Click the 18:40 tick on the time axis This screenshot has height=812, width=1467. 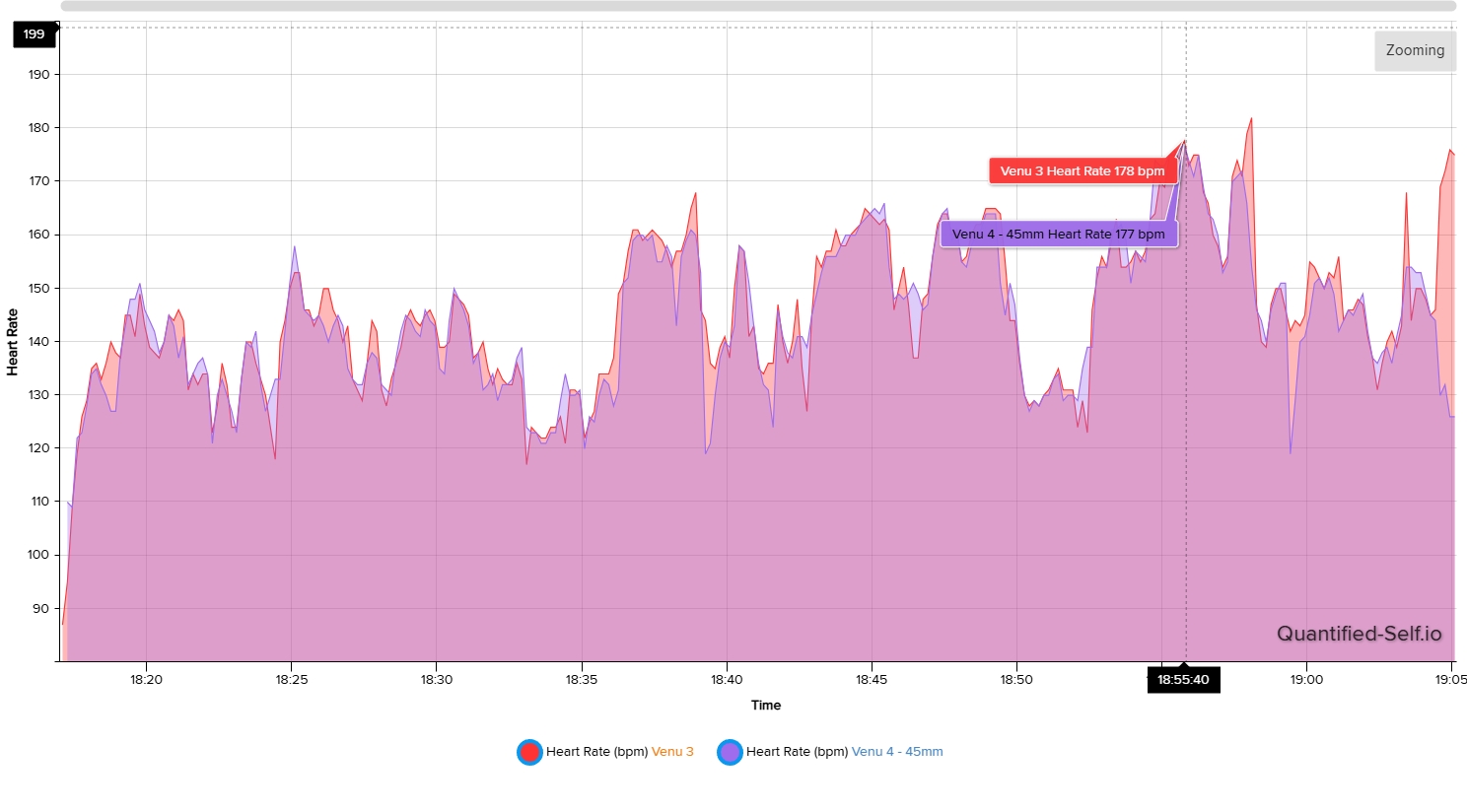click(727, 680)
